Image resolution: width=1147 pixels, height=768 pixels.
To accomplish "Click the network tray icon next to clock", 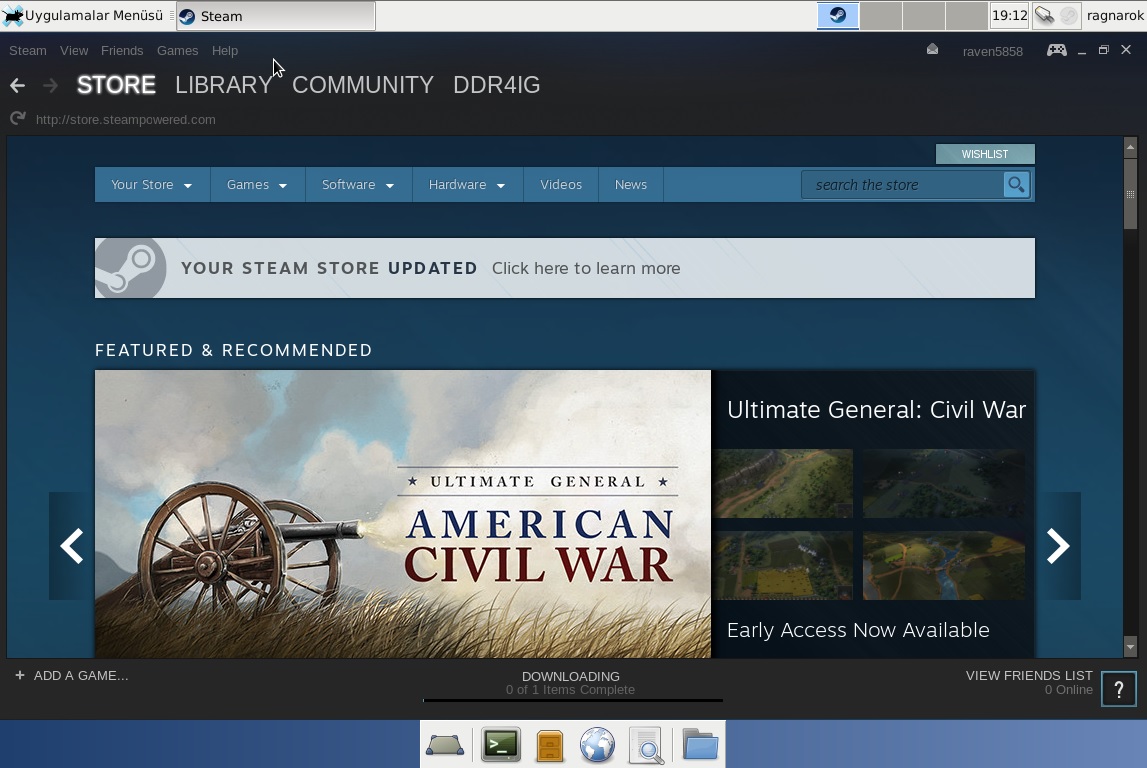I will pyautogui.click(x=1044, y=15).
